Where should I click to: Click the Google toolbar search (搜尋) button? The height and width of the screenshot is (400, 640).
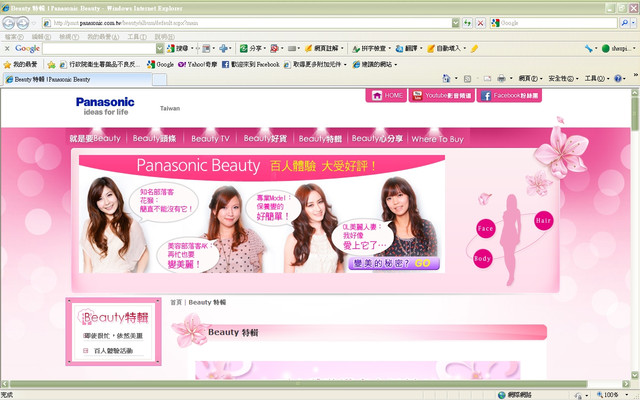pos(178,48)
